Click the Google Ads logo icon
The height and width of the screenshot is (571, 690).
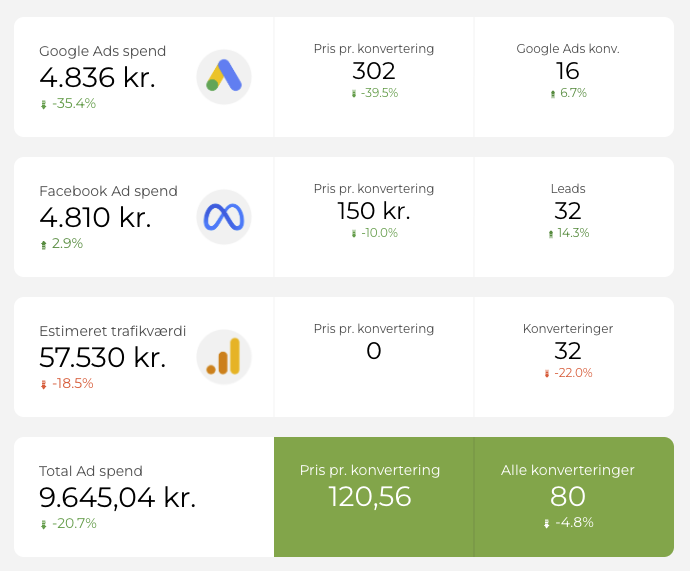tap(224, 77)
